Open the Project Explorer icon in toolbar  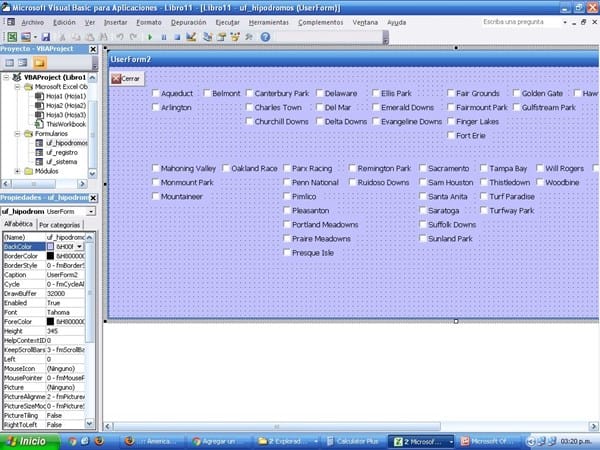coord(208,37)
